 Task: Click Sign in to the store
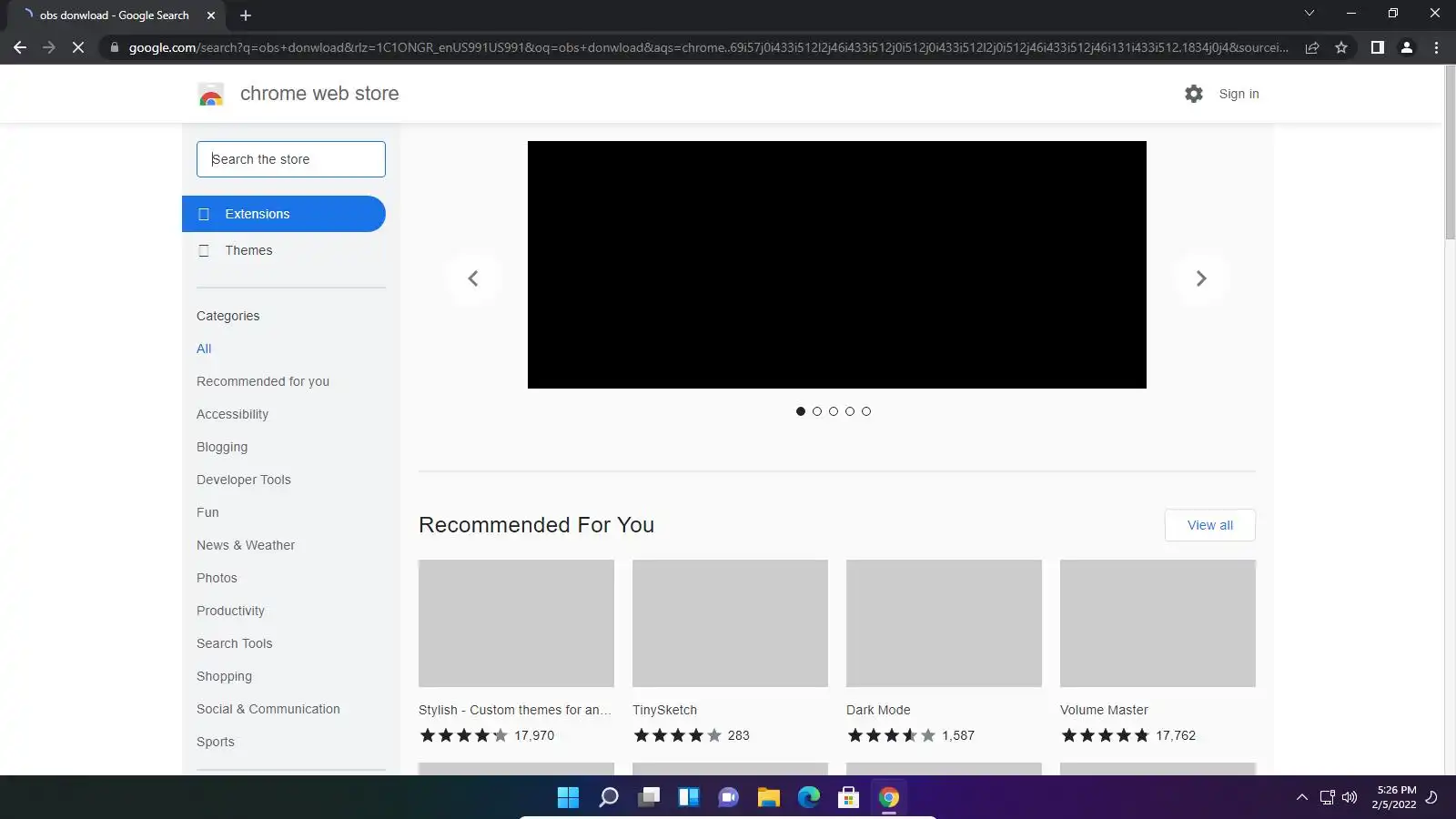[1239, 94]
